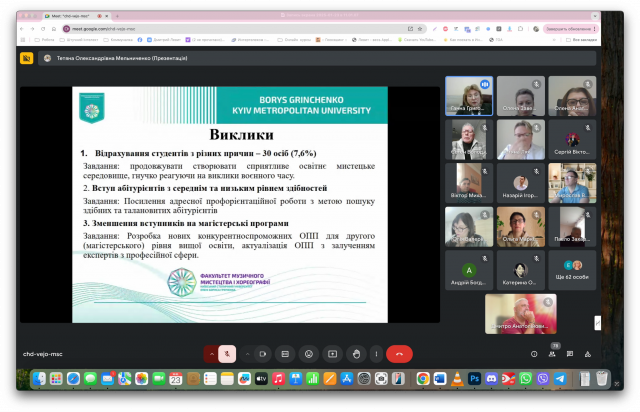Image resolution: width=640 pixels, height=412 pixels.
Task: Open more options three-dot menu
Action: [377, 353]
